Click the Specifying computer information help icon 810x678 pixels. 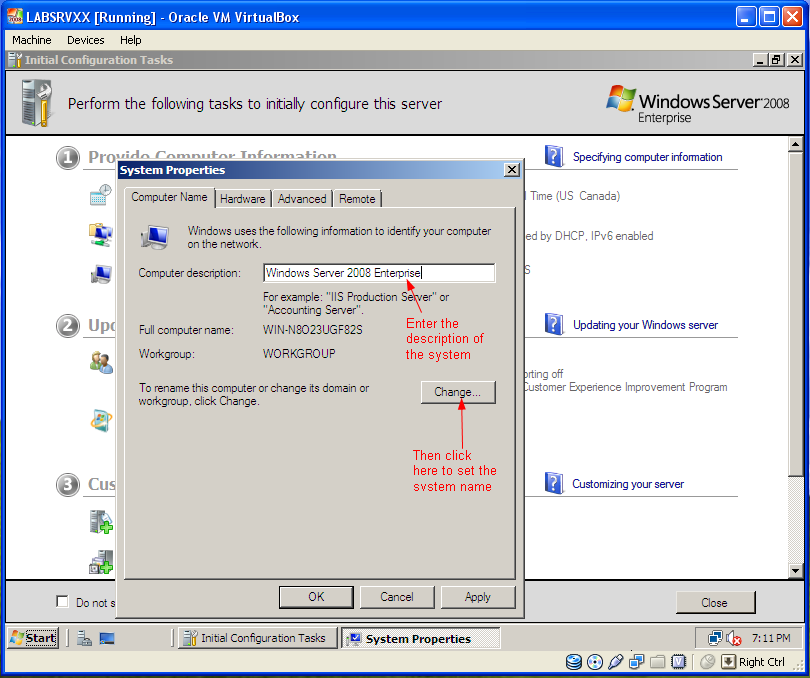coord(554,156)
